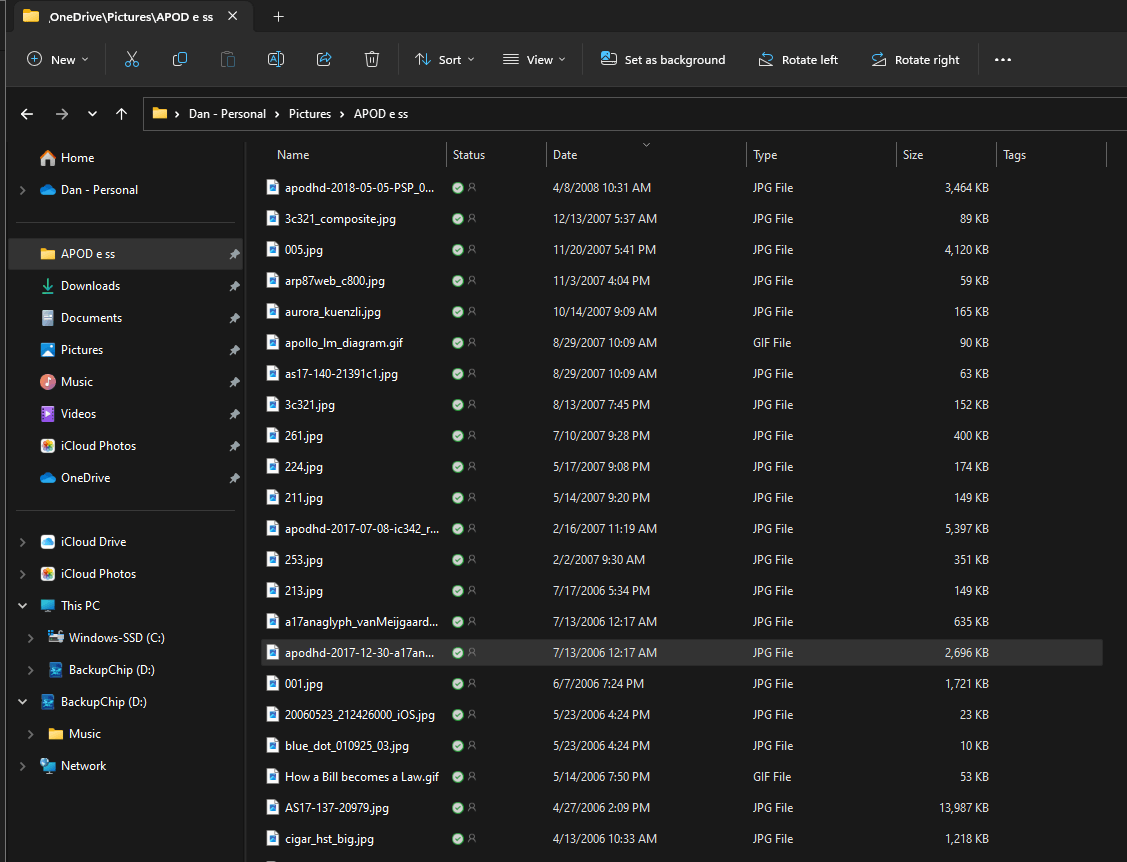This screenshot has height=862, width=1127.
Task: Click the Set as background button
Action: coord(663,60)
